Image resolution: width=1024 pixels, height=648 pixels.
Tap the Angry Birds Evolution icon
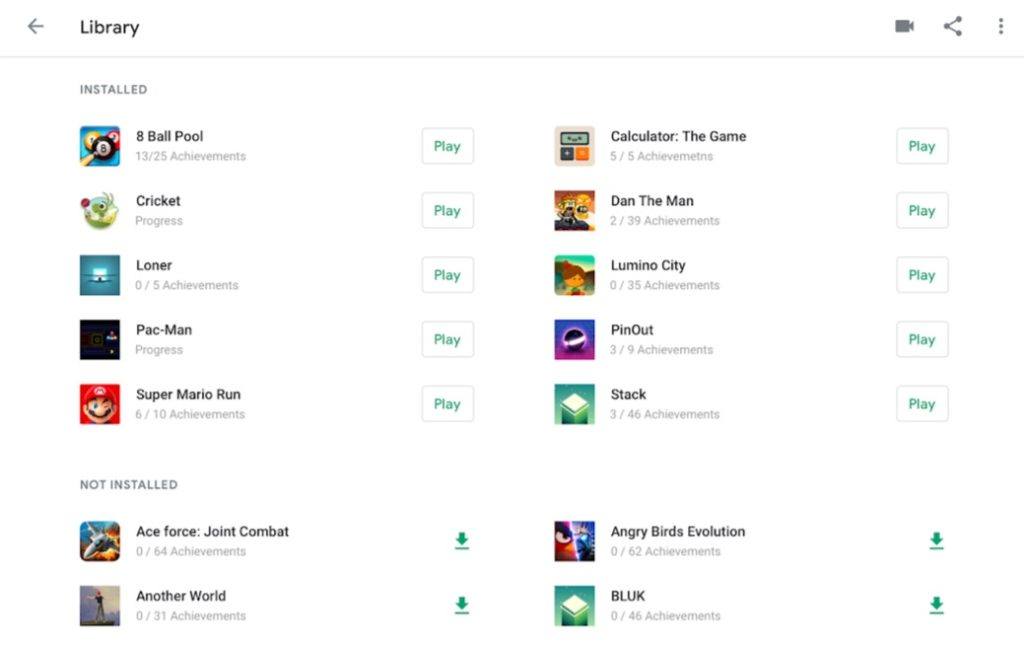tap(574, 541)
